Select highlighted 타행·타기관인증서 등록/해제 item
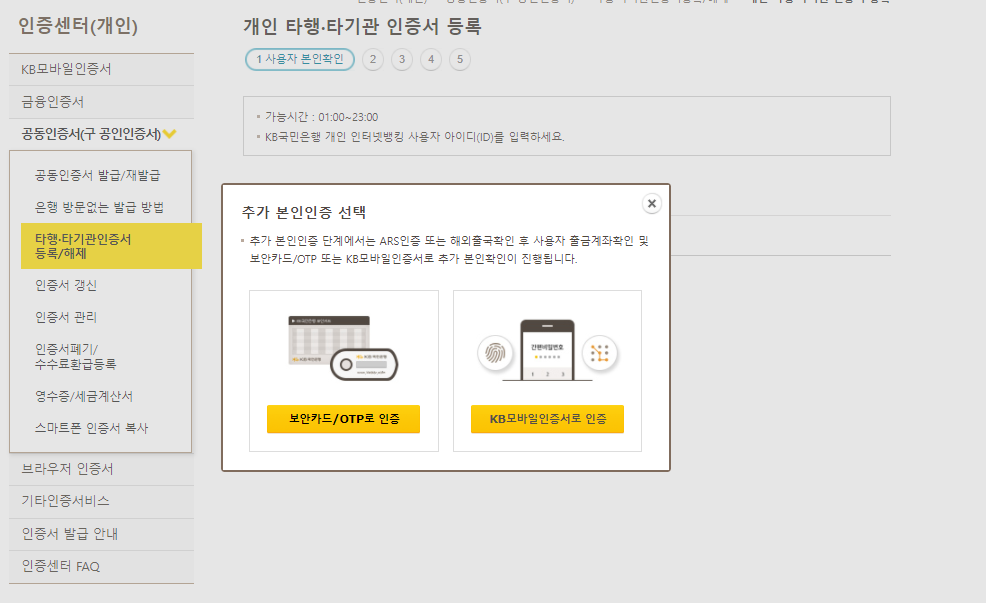The width and height of the screenshot is (986, 603). (111, 246)
